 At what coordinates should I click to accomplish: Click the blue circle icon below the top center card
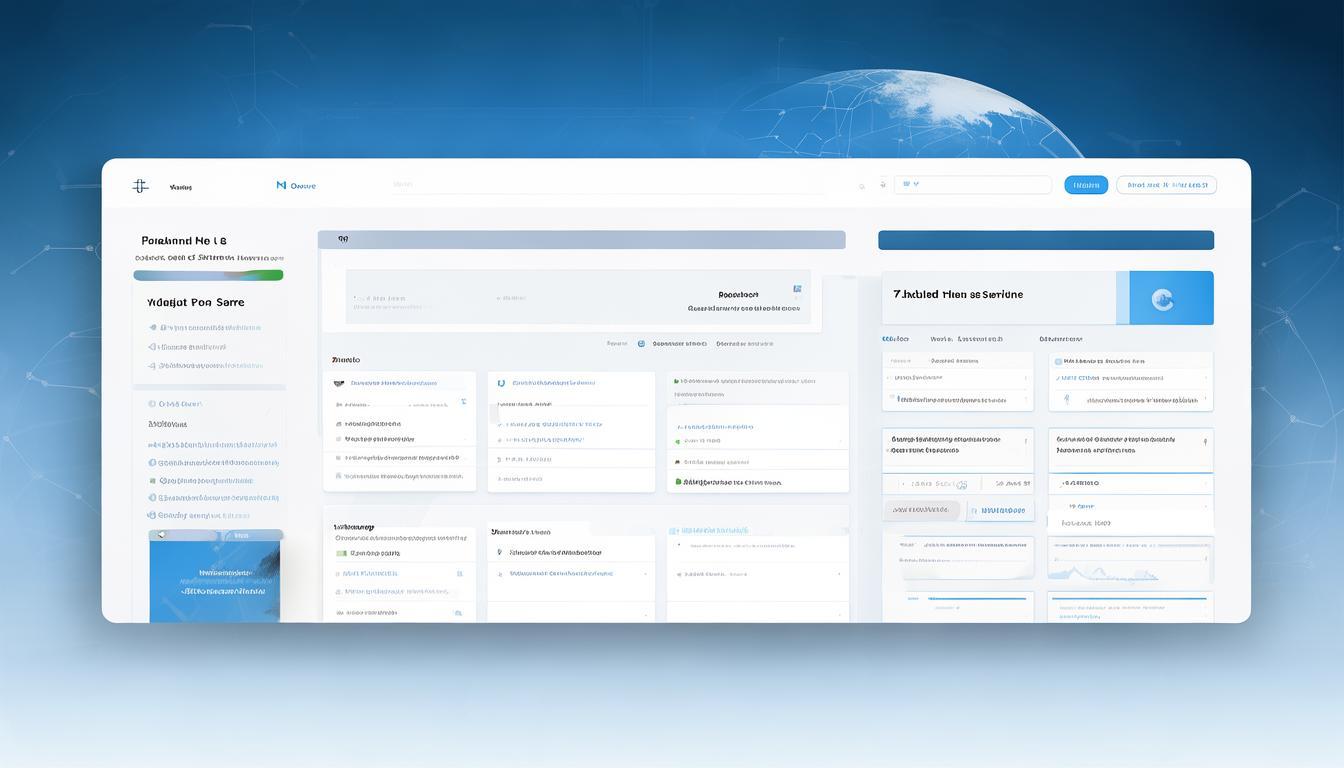[641, 343]
